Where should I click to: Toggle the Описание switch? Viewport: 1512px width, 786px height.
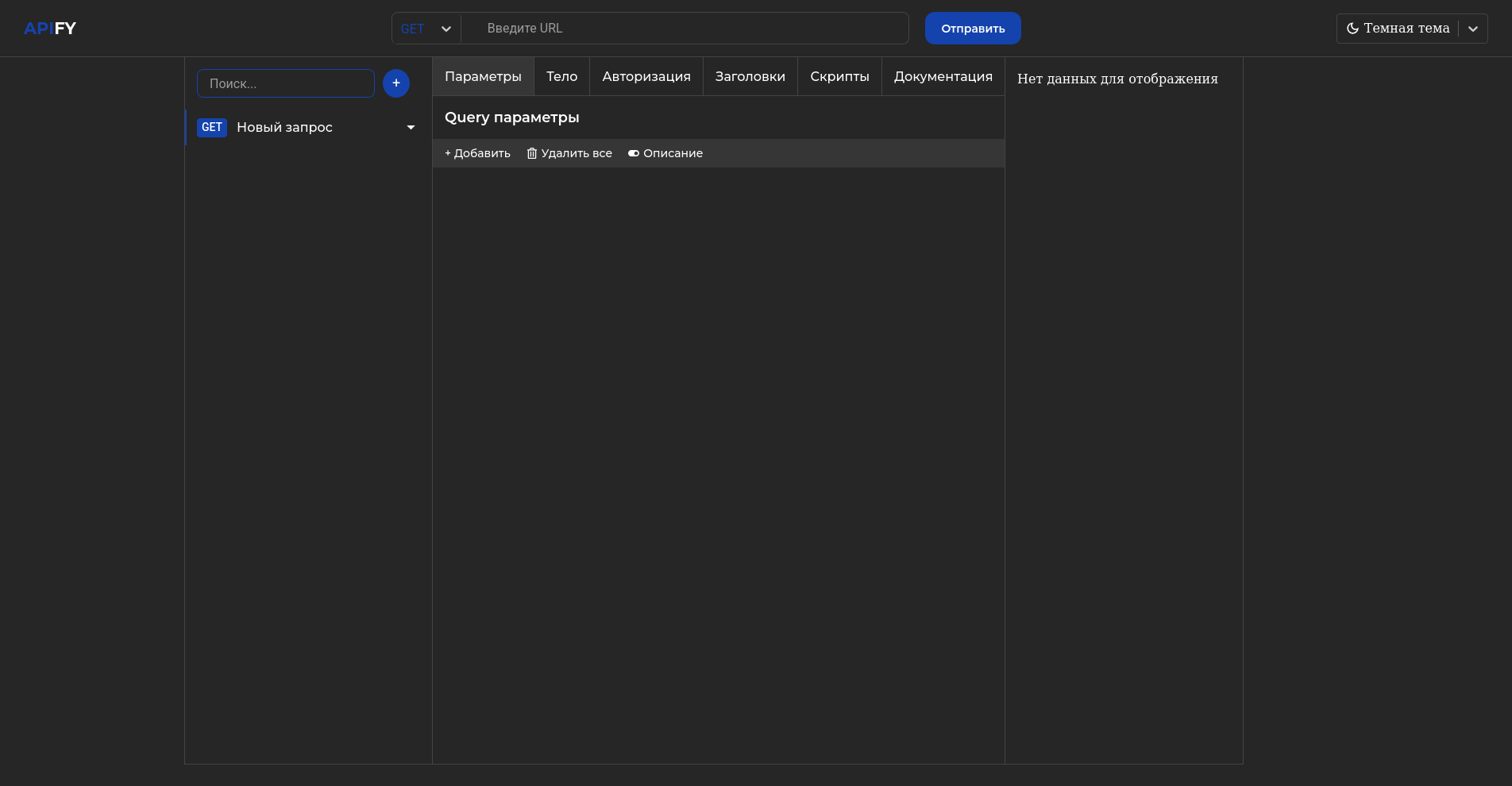tap(634, 153)
